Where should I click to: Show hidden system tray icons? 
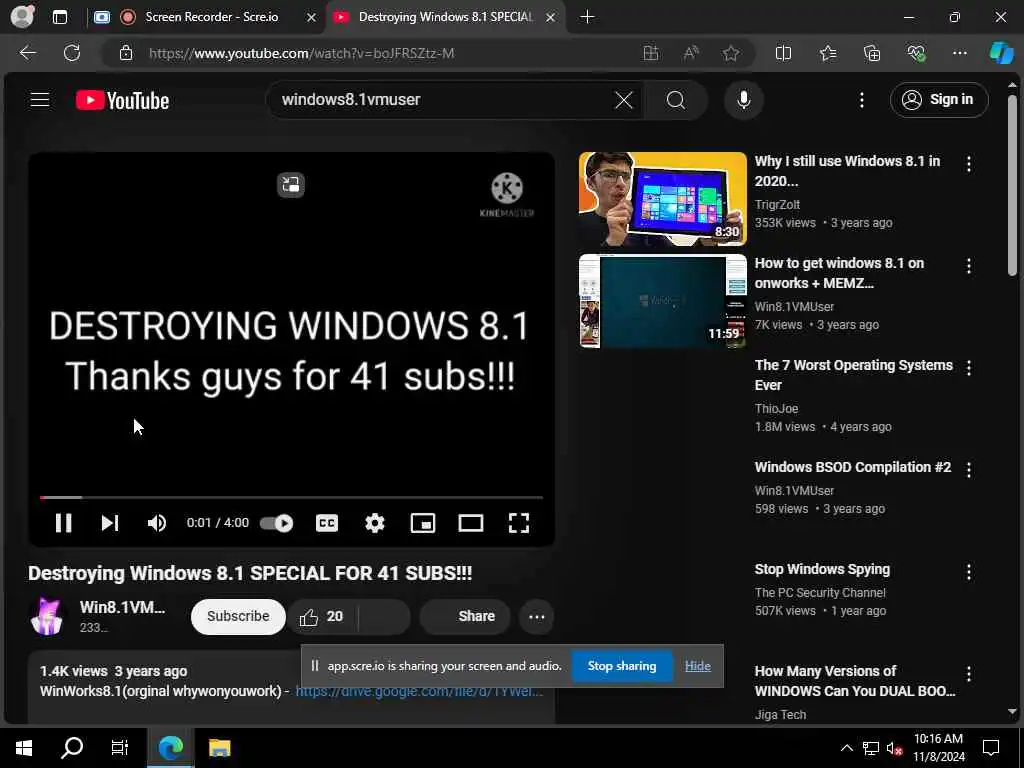pyautogui.click(x=846, y=748)
